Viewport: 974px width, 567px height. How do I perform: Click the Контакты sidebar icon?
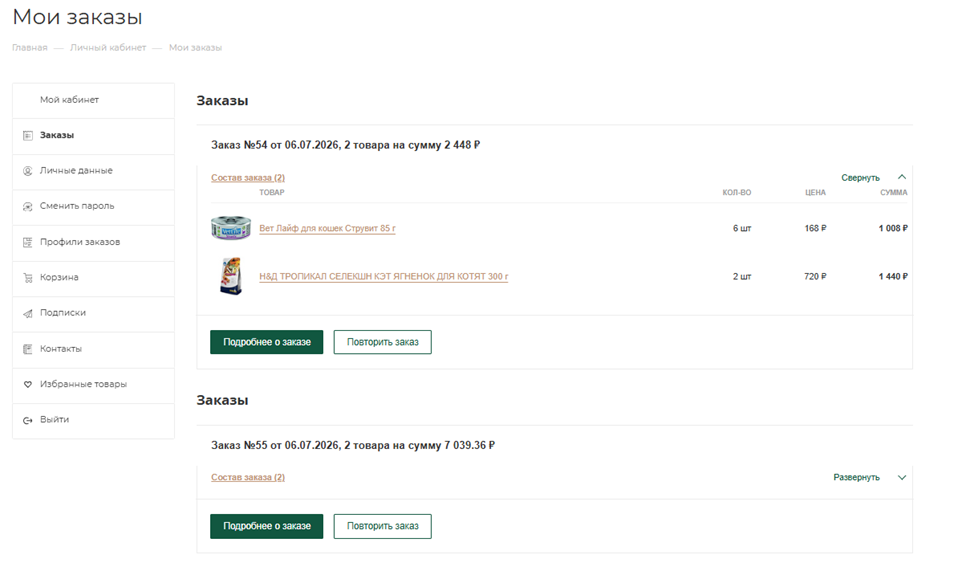pyautogui.click(x=27, y=349)
